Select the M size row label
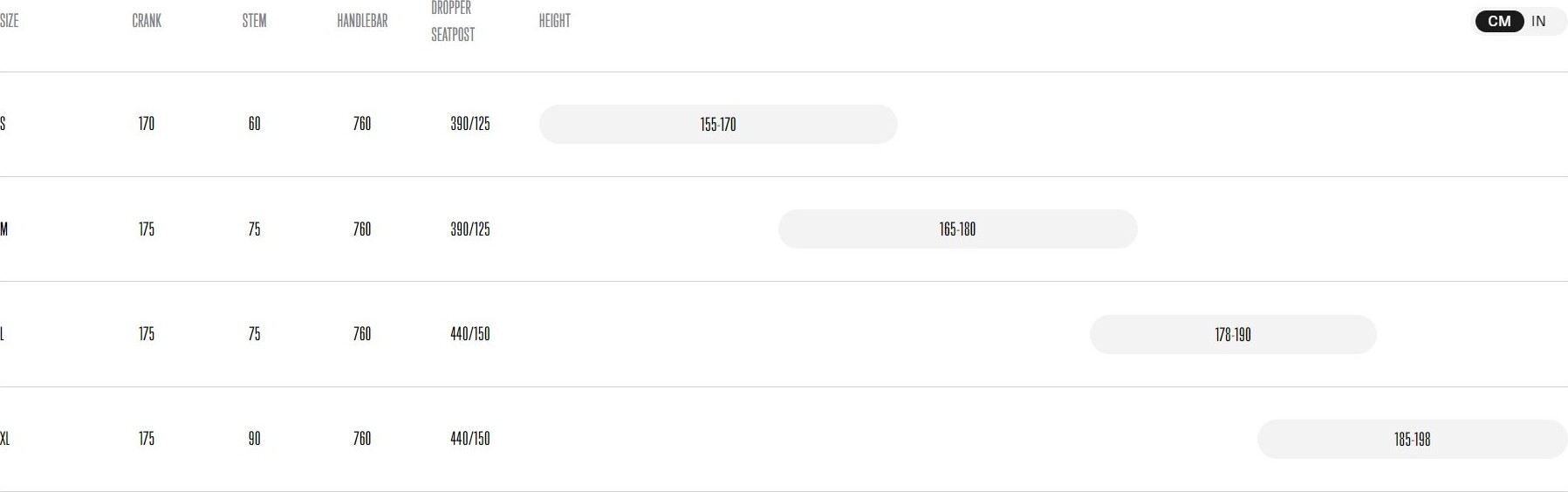Screen dimensions: 1568x492 [4, 229]
